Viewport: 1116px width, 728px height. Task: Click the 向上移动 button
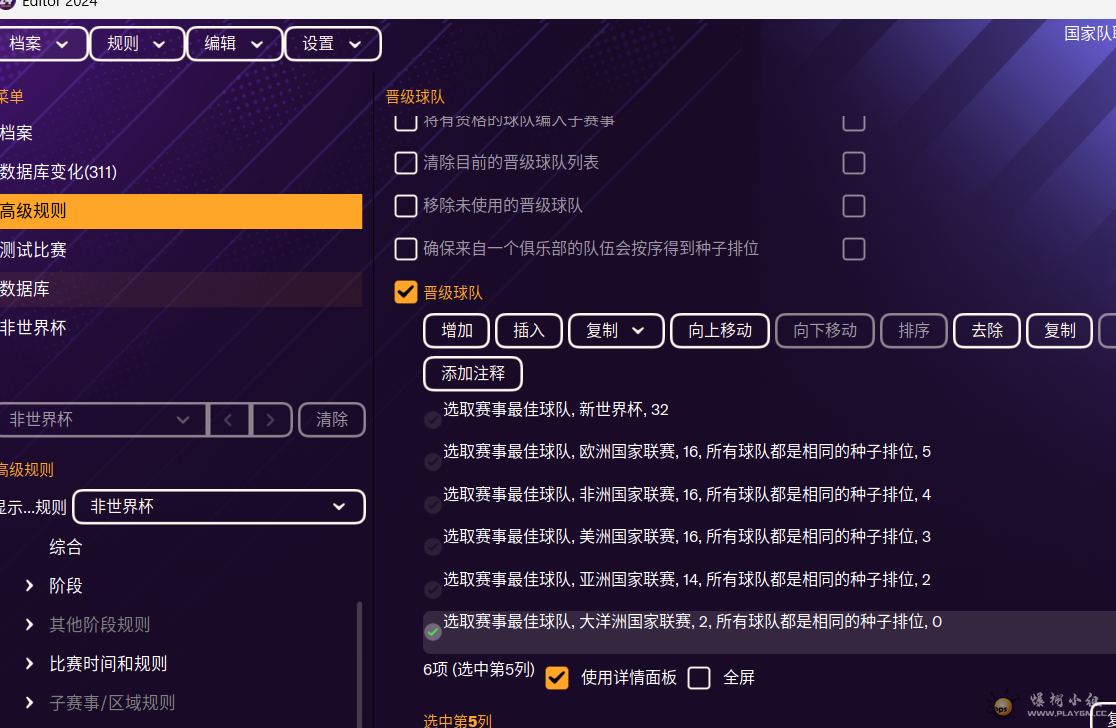[719, 331]
